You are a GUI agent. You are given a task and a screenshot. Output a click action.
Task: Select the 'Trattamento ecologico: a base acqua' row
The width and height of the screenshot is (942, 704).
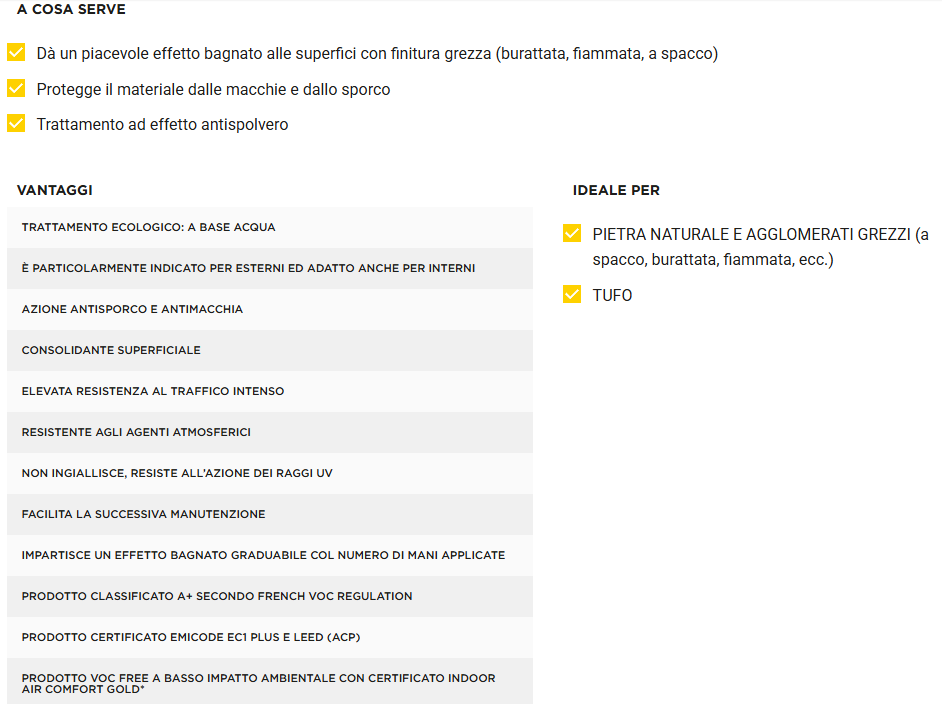[269, 227]
